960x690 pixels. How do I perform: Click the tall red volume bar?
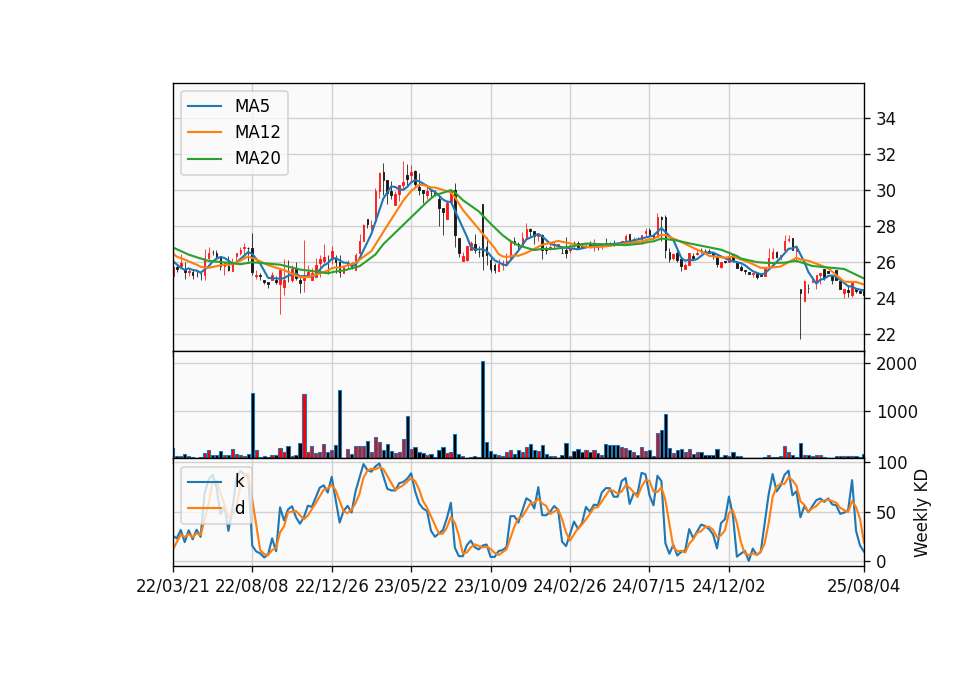point(304,426)
